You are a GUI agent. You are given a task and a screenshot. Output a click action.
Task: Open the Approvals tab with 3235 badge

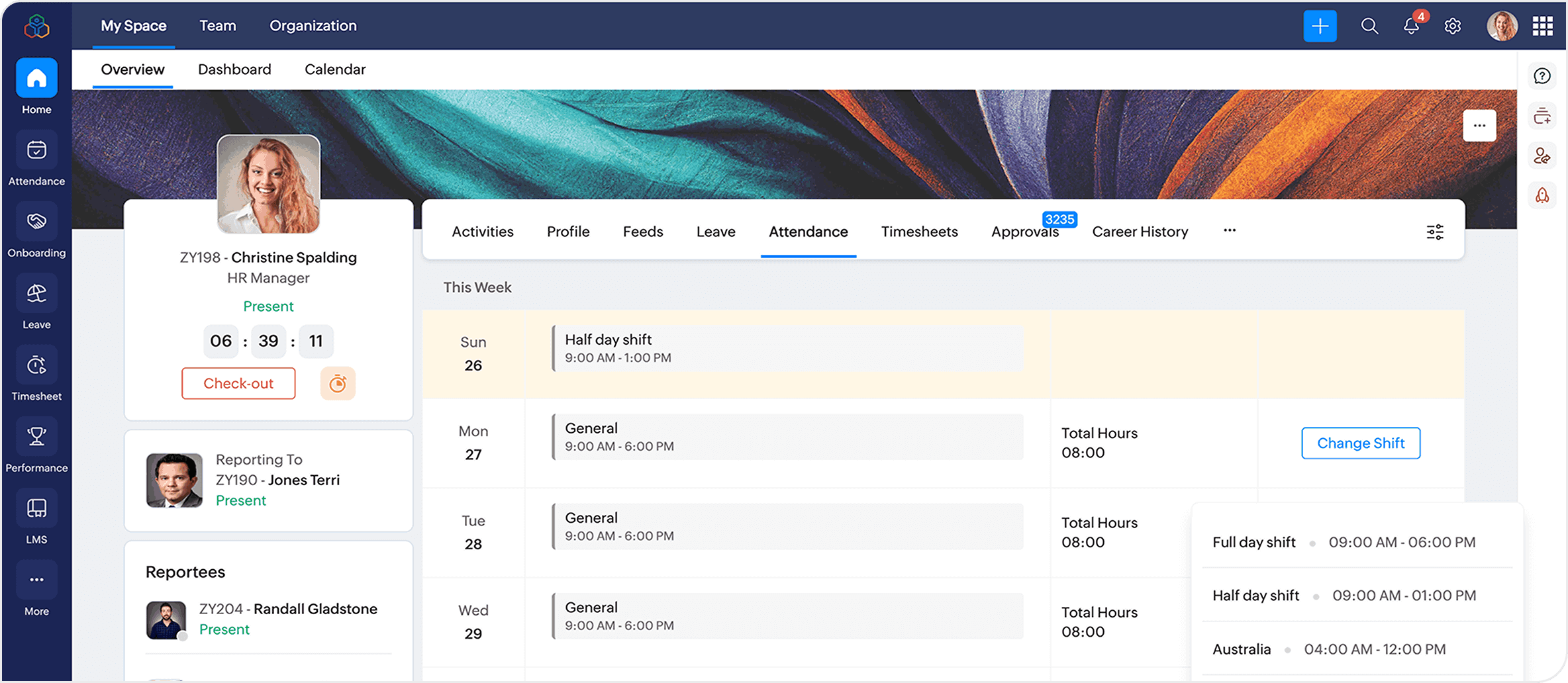click(x=1025, y=232)
